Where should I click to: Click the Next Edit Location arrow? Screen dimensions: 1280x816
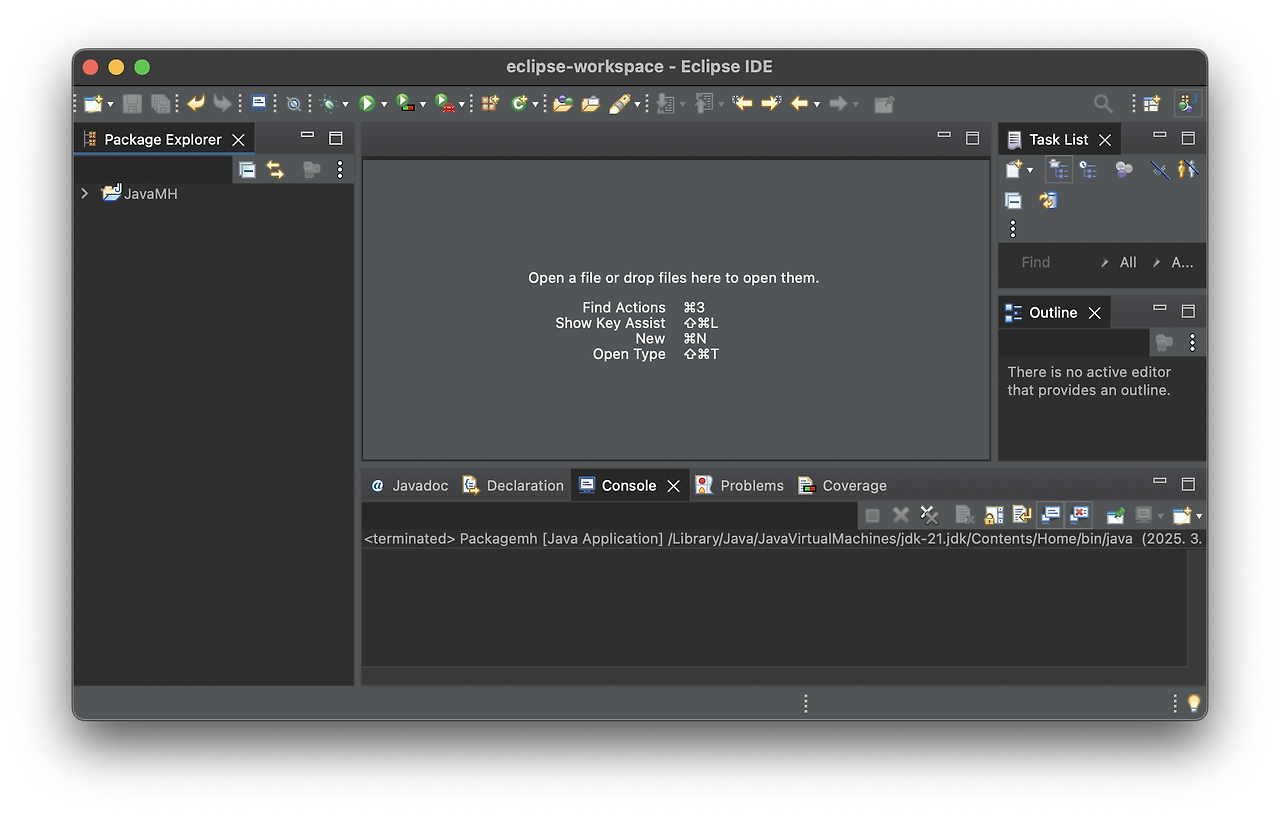pyautogui.click(x=771, y=103)
